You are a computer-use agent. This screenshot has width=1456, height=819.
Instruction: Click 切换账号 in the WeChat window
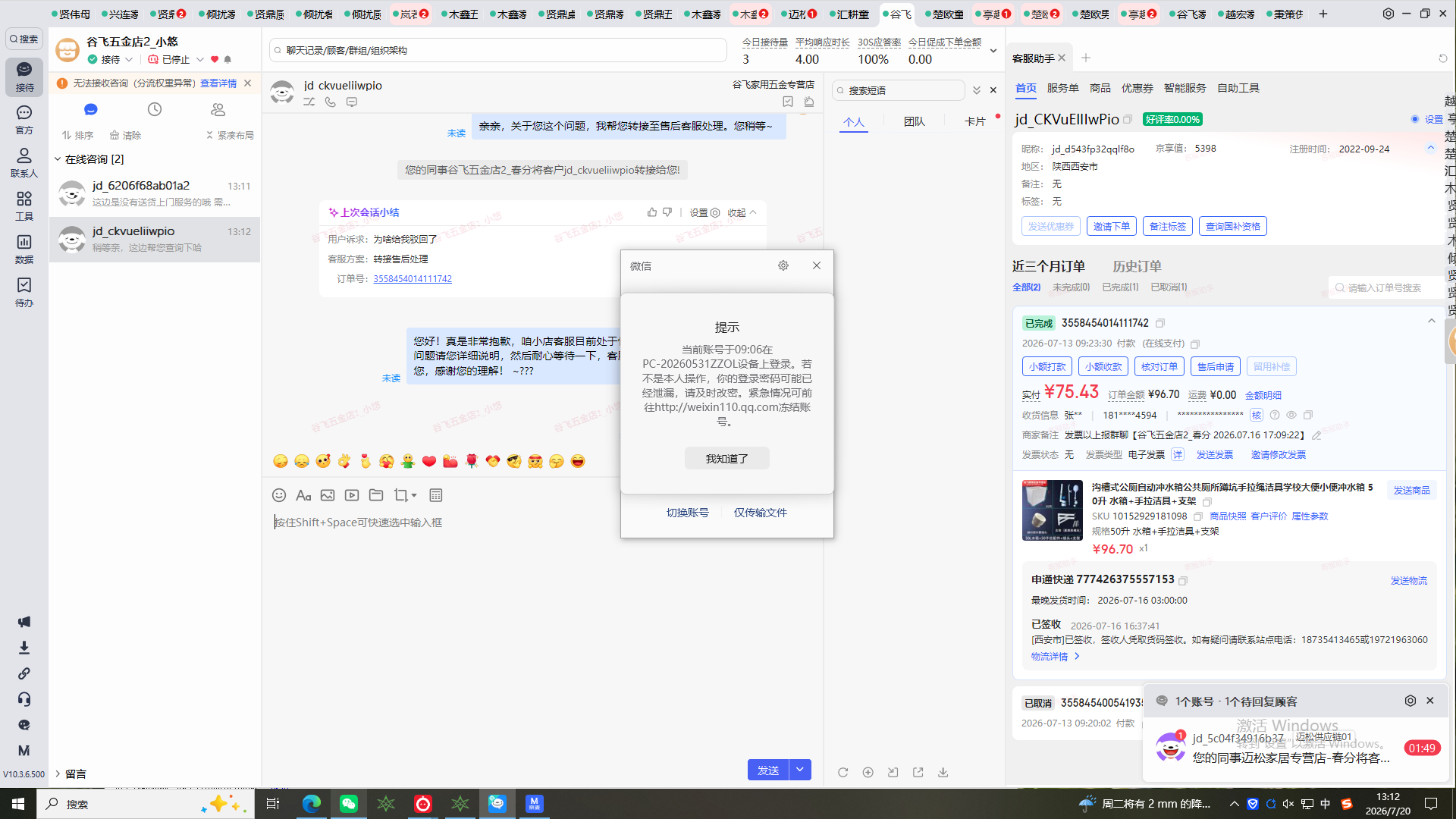click(688, 513)
